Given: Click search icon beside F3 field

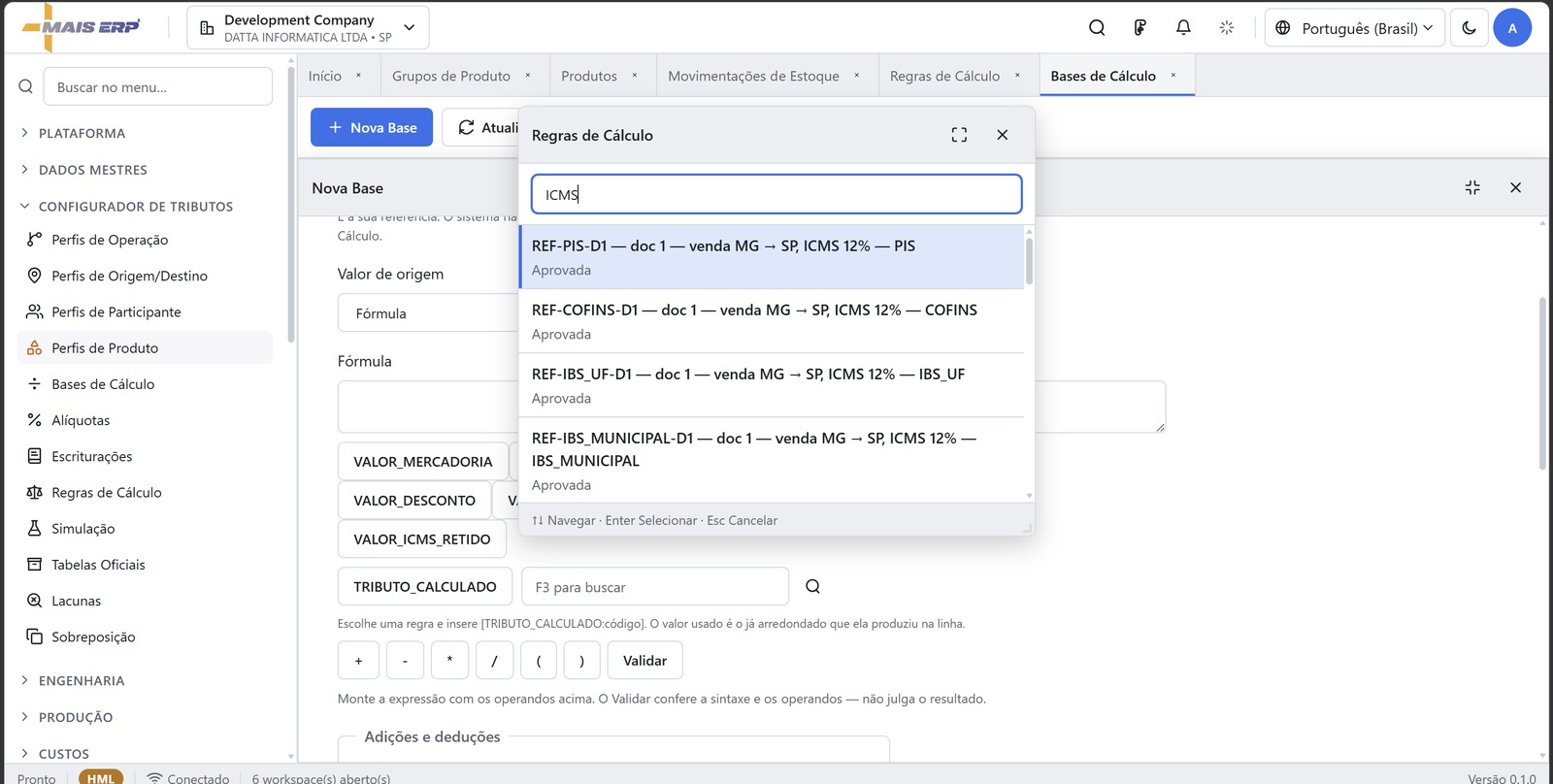Looking at the screenshot, I should [813, 586].
